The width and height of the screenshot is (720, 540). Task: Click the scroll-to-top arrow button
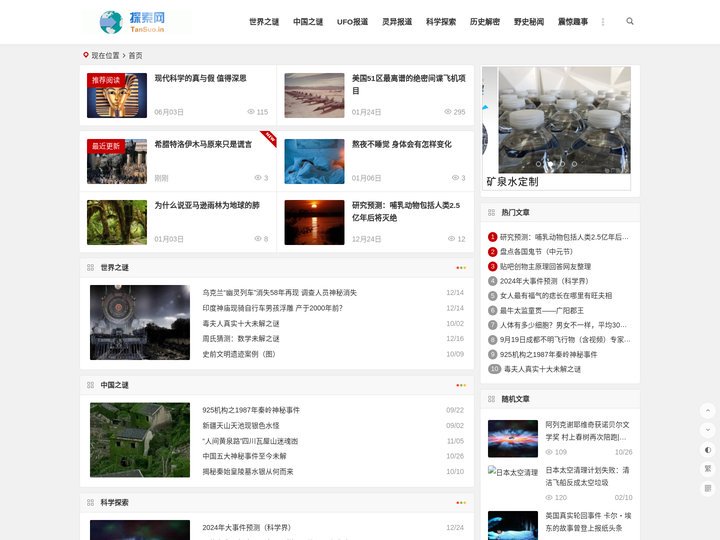708,410
